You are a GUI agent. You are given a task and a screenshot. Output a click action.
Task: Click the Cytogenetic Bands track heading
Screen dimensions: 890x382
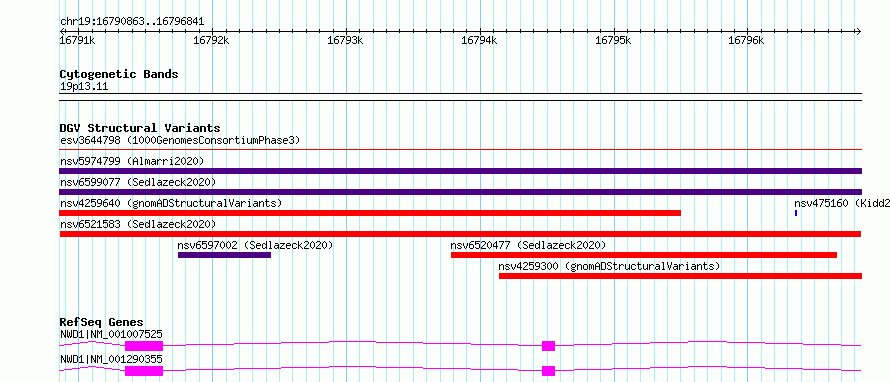pyautogui.click(x=119, y=74)
